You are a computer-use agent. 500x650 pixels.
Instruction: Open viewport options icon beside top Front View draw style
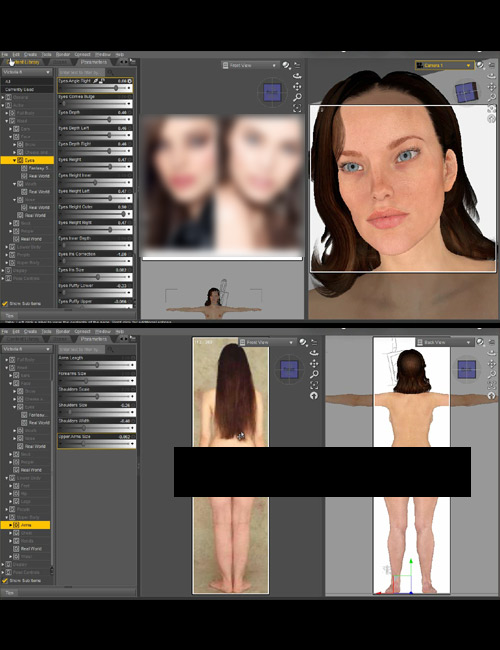coord(297,65)
